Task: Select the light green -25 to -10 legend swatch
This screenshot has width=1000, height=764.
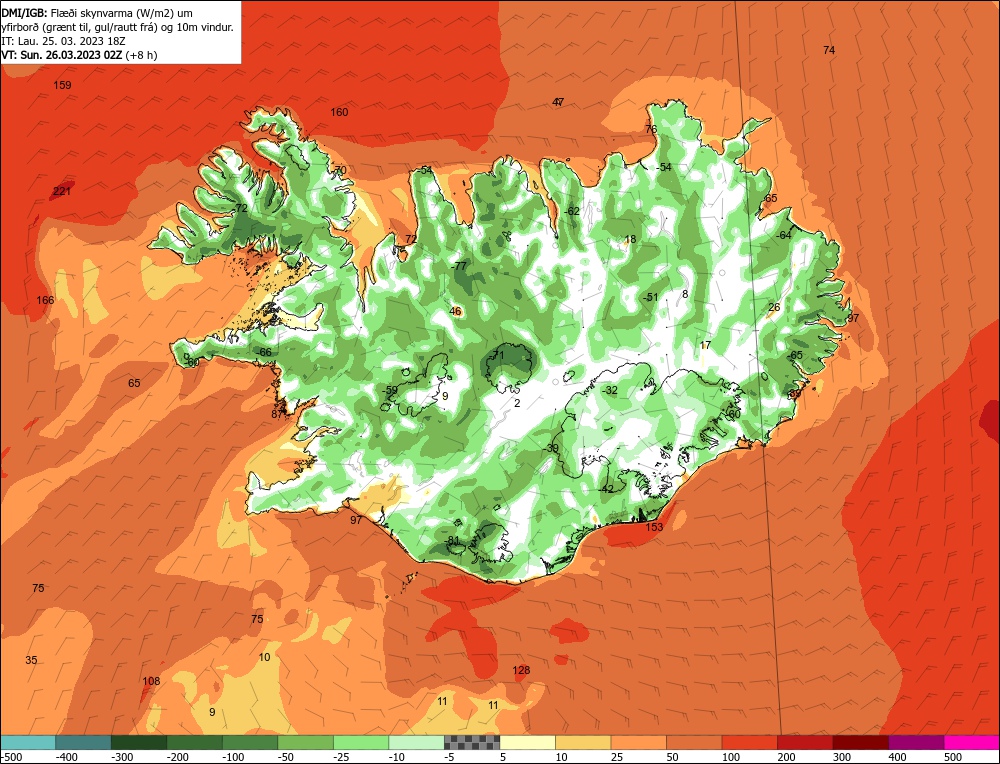Action: click(x=361, y=742)
